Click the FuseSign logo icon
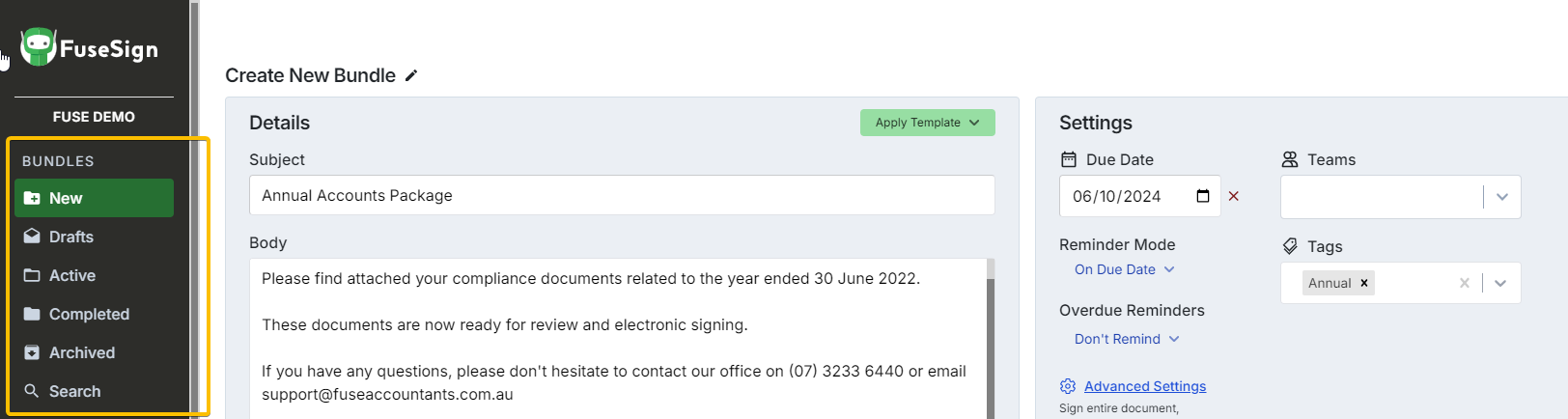The width and height of the screenshot is (1568, 419). (x=39, y=46)
